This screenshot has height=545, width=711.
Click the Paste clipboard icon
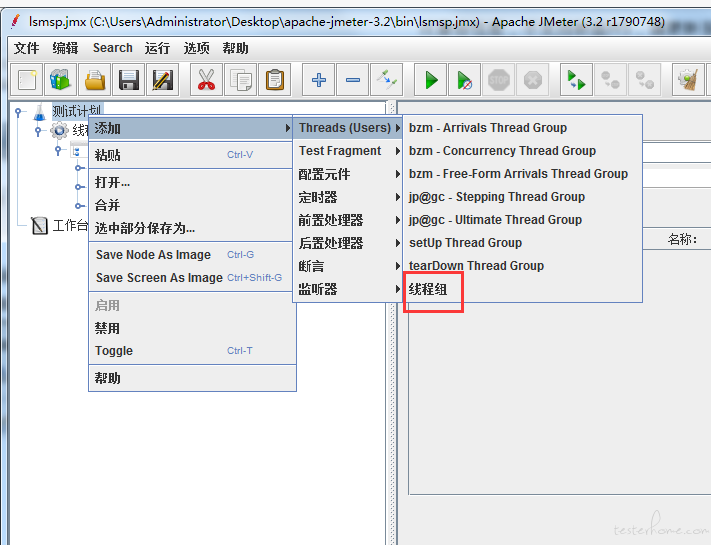[x=274, y=80]
